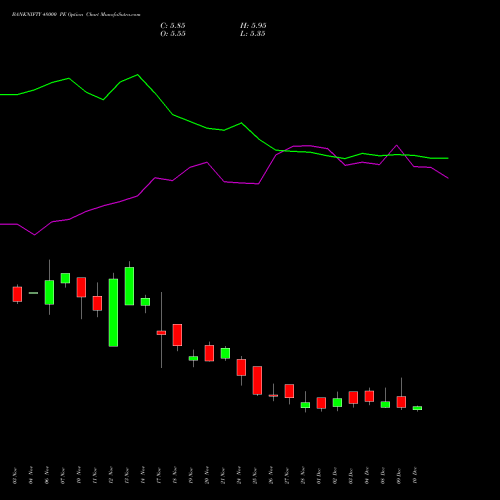Select the first red candle for 03 Nov
This screenshot has width=500, height=500.
point(17,294)
